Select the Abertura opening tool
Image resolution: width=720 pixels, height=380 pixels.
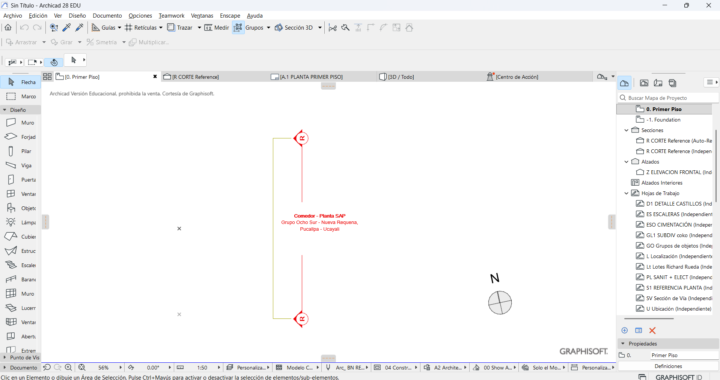(20, 336)
